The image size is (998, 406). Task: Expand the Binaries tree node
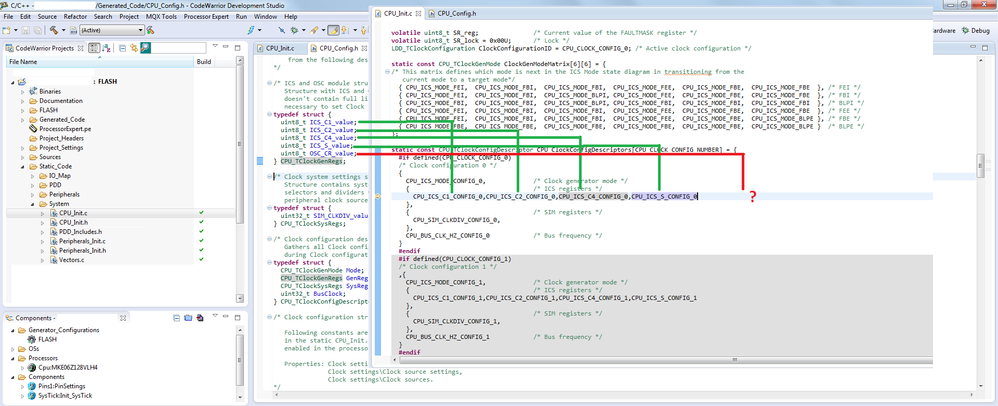pos(24,92)
